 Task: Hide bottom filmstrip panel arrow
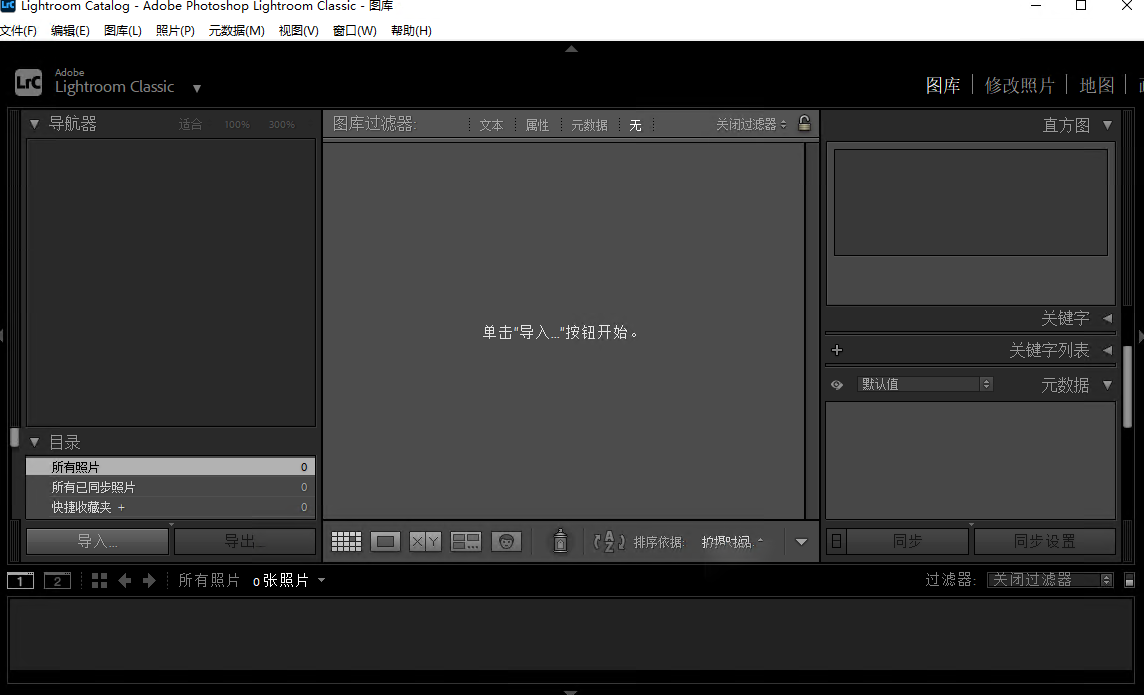(x=571, y=691)
